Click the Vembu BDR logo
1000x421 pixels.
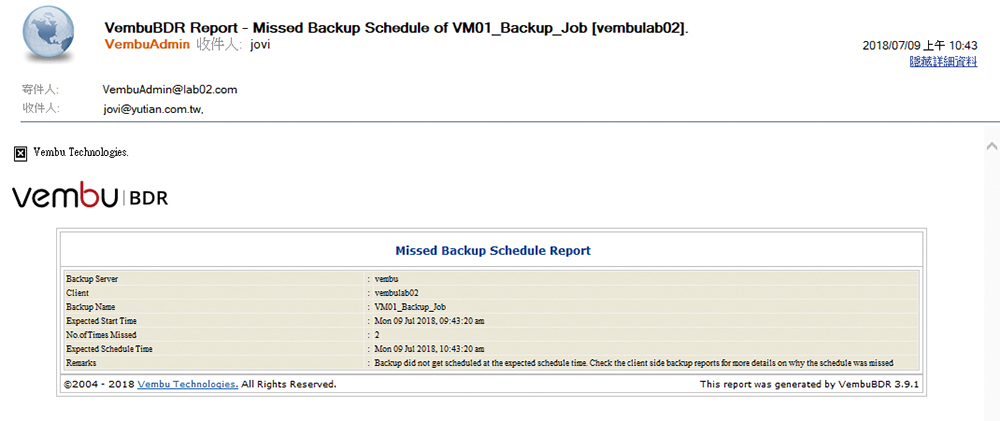90,197
